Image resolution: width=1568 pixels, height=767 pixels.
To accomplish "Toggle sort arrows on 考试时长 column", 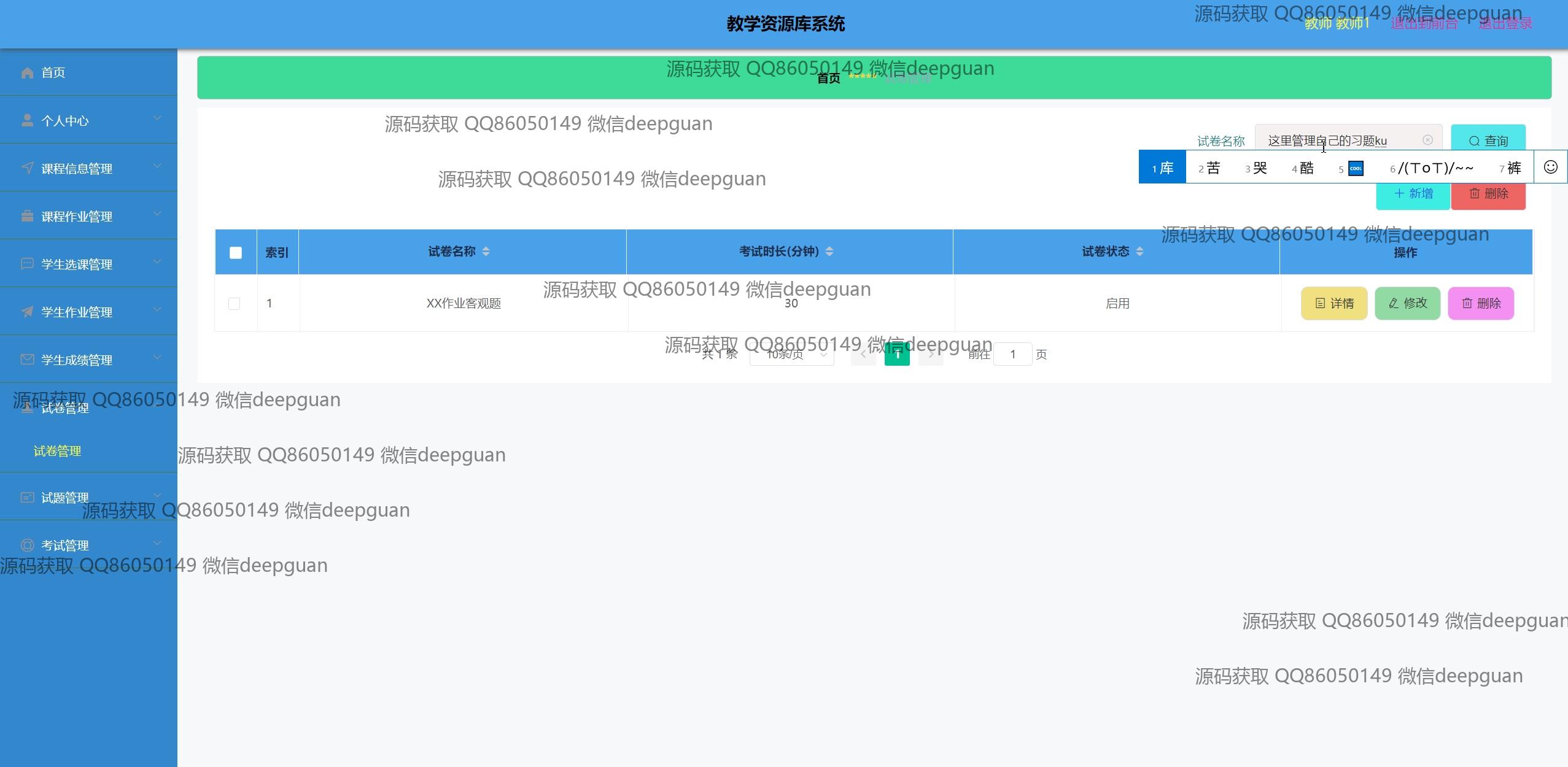I will (x=829, y=251).
